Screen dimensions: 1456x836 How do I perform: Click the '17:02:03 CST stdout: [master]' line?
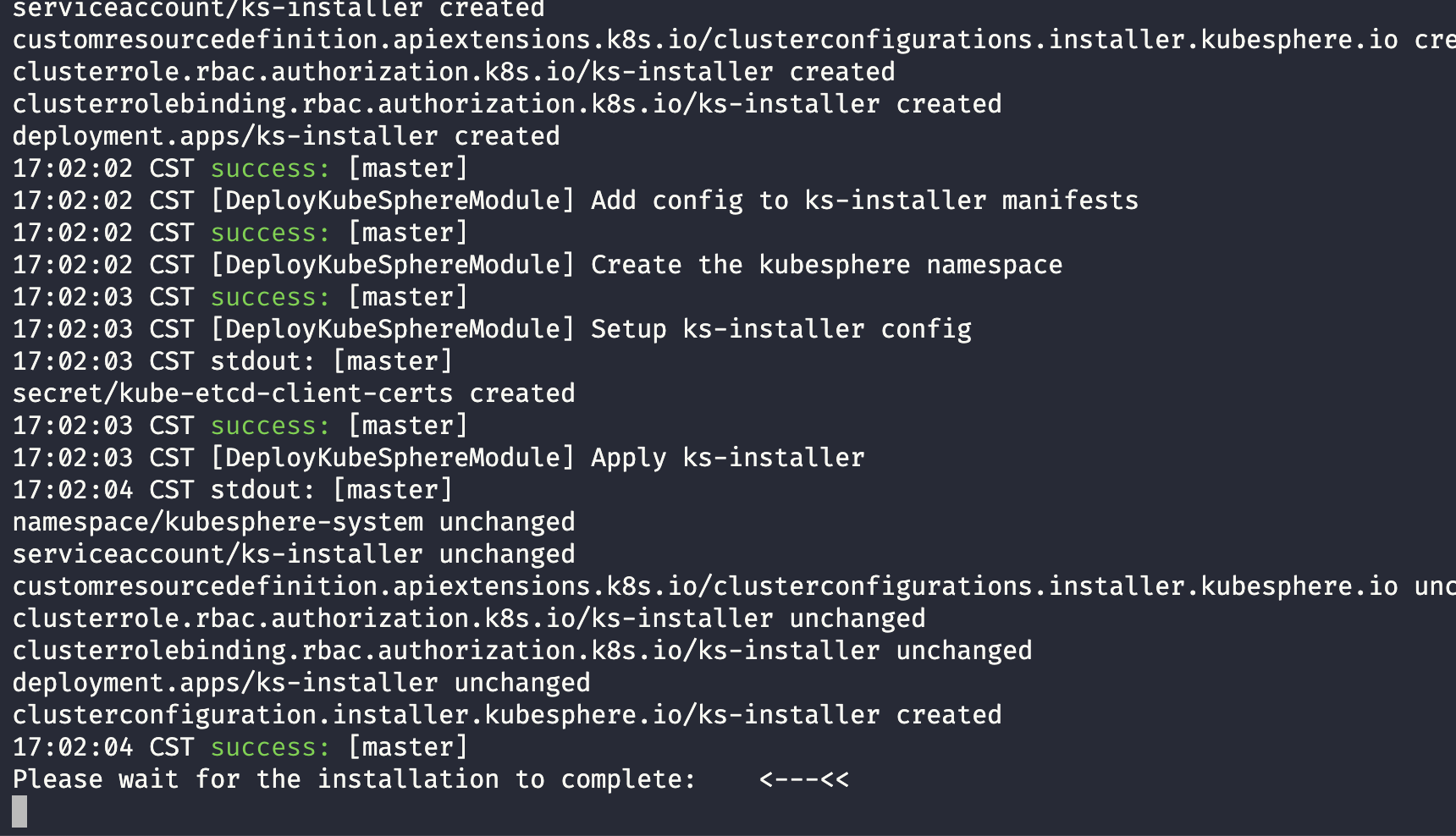[x=233, y=361]
